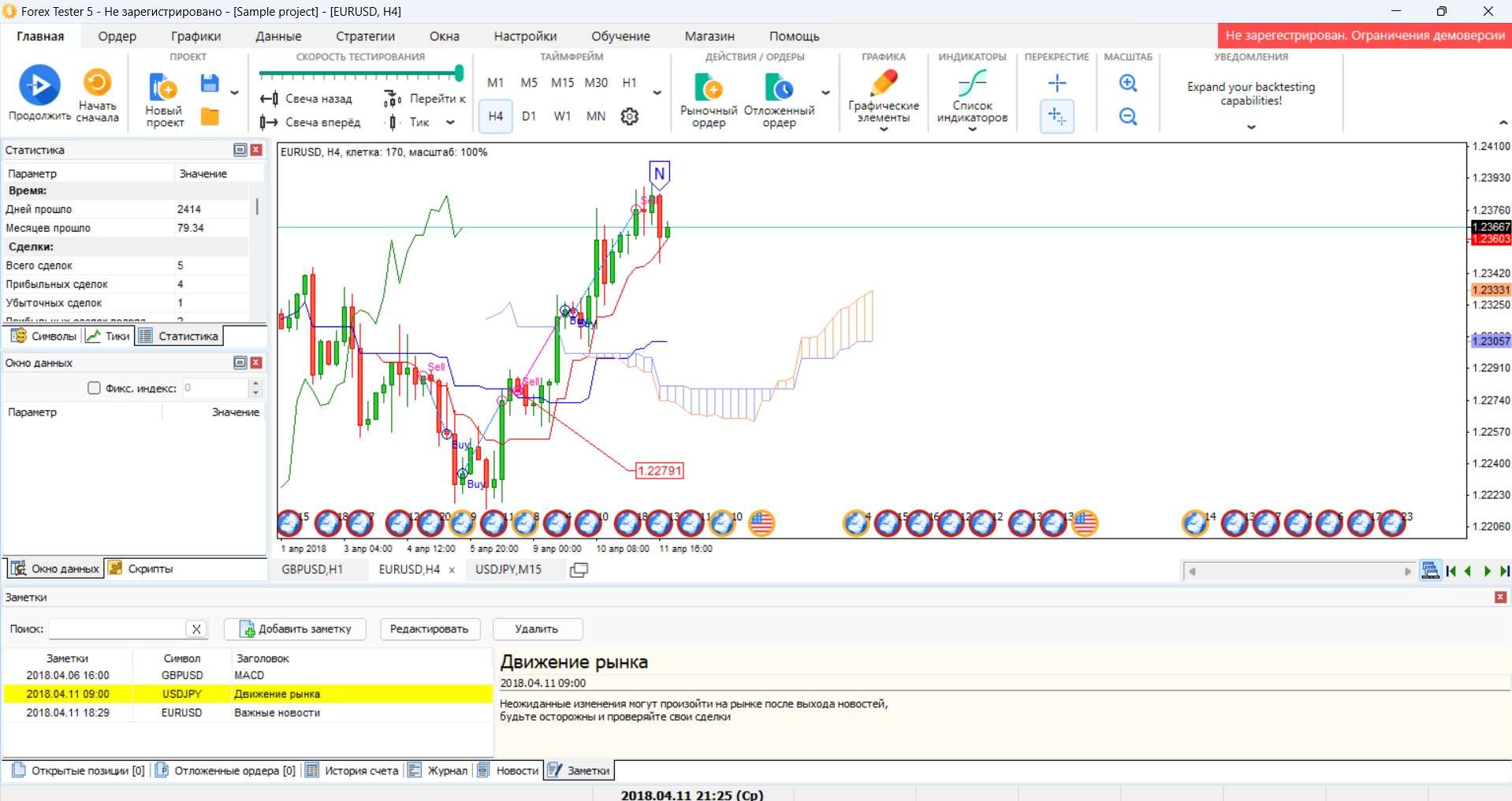Select the MN timeframe
This screenshot has width=1512, height=801.
[596, 117]
